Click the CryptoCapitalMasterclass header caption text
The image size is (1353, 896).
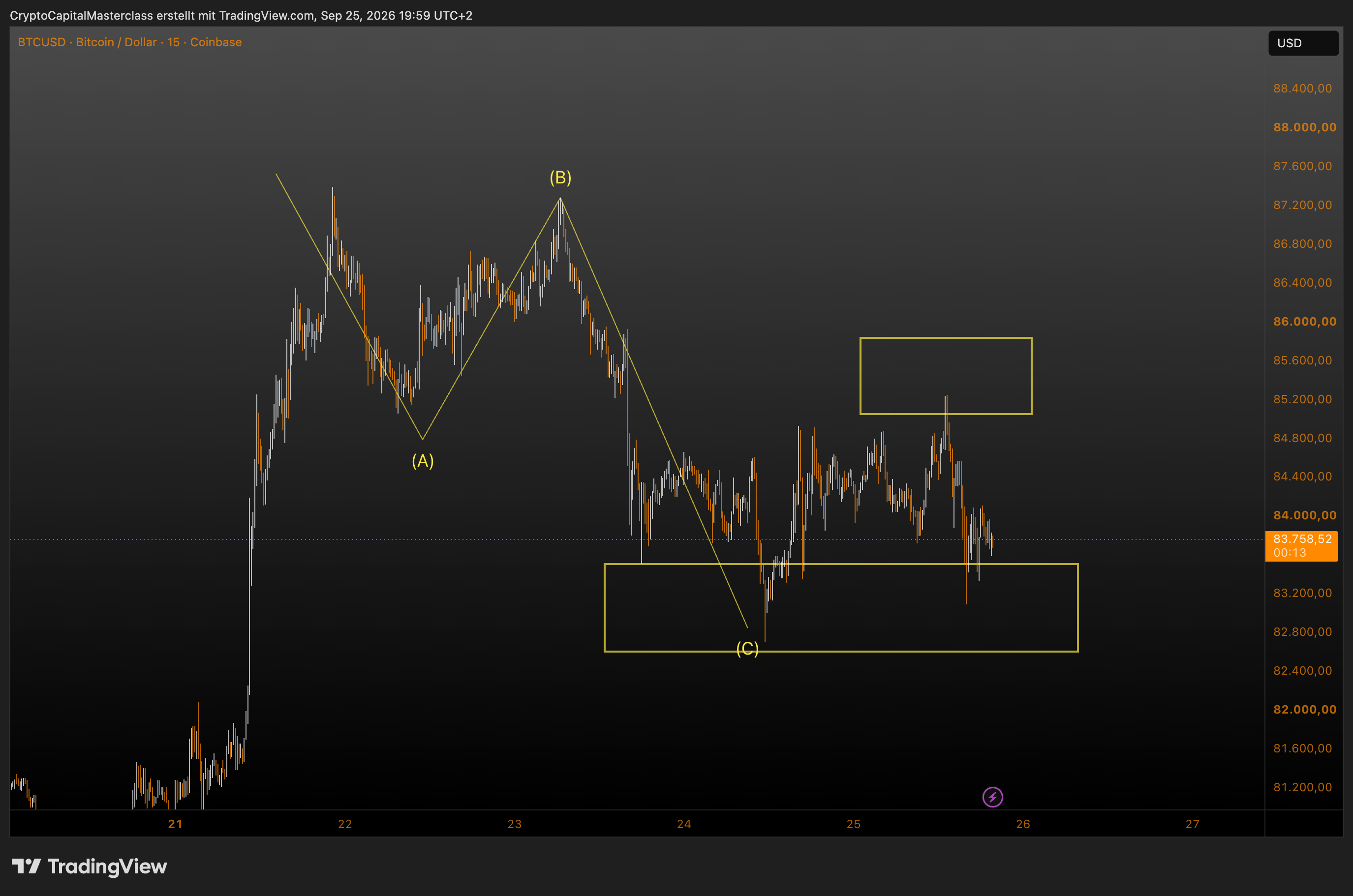tap(241, 15)
